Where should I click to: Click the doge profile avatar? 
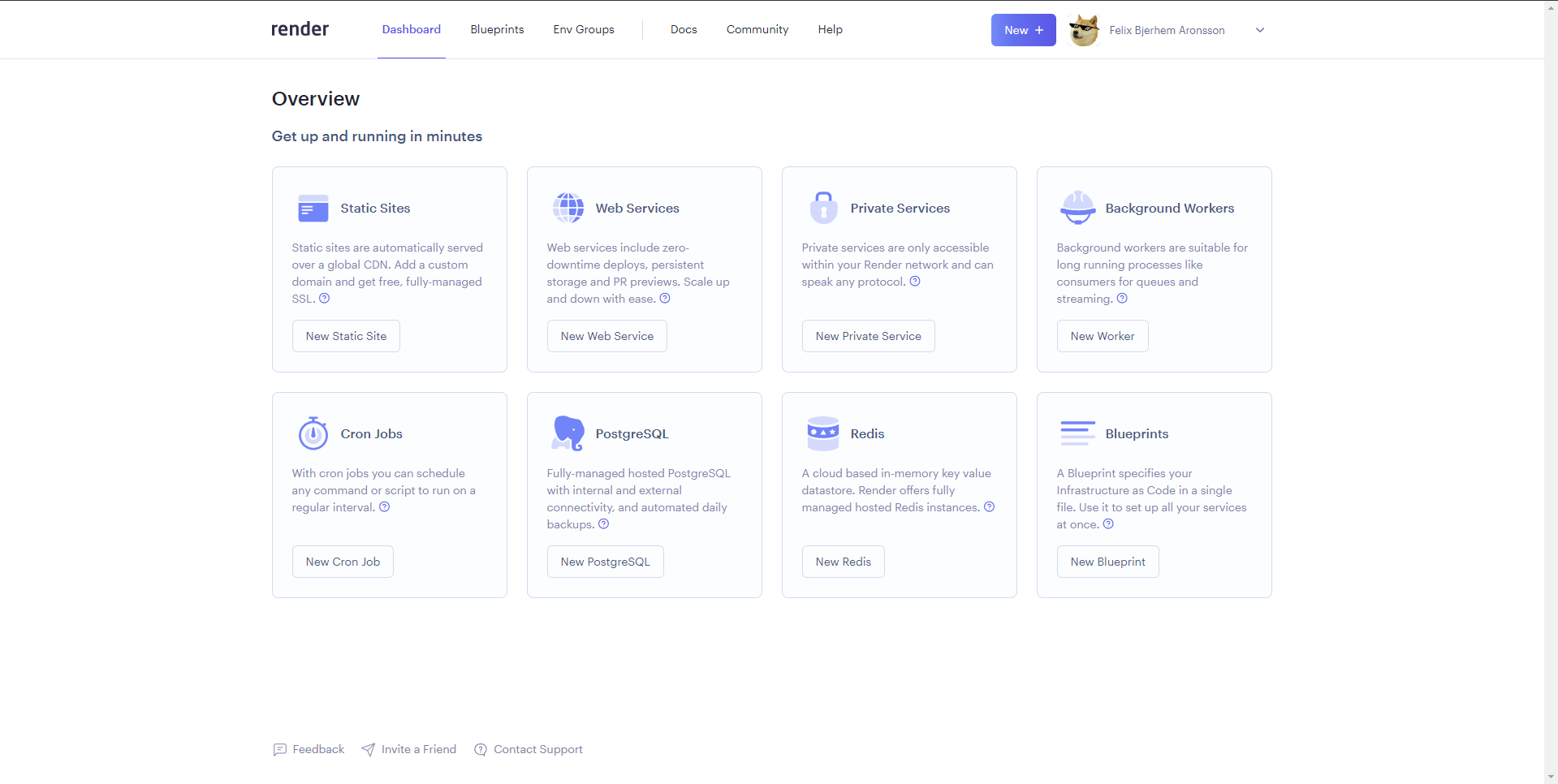[x=1084, y=30]
